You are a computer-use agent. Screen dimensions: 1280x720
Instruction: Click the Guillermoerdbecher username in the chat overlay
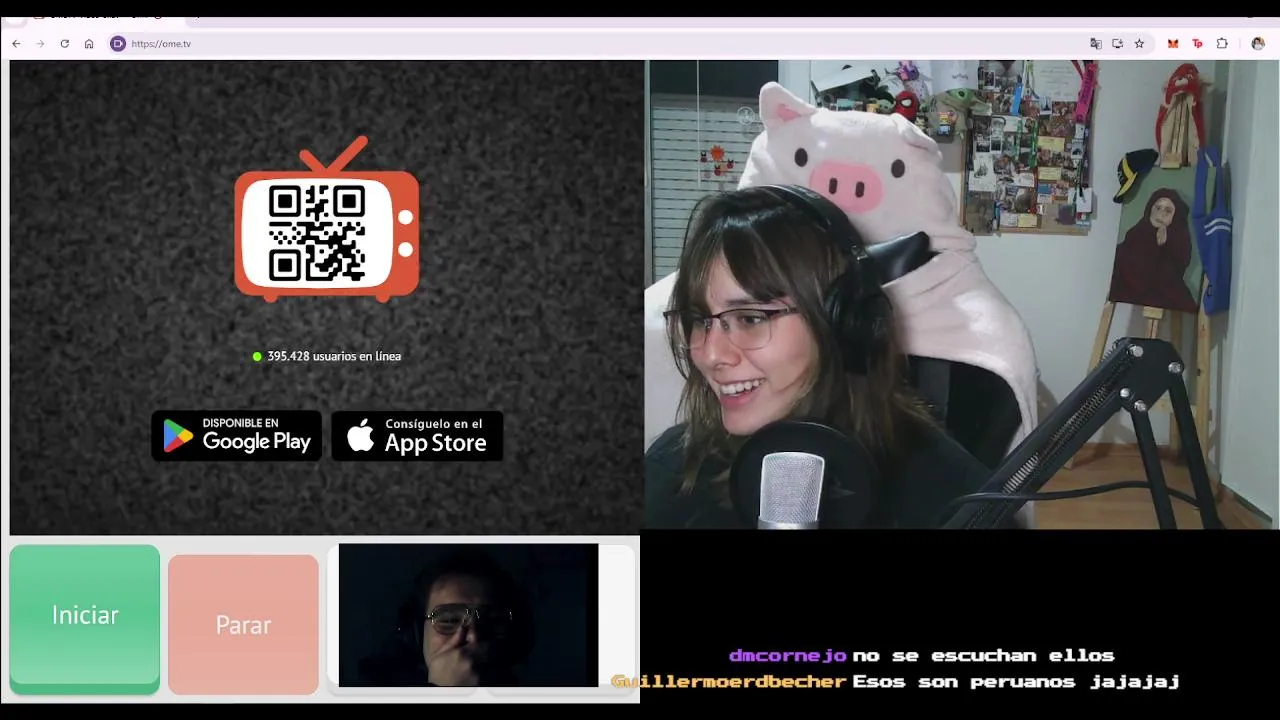[x=729, y=682]
